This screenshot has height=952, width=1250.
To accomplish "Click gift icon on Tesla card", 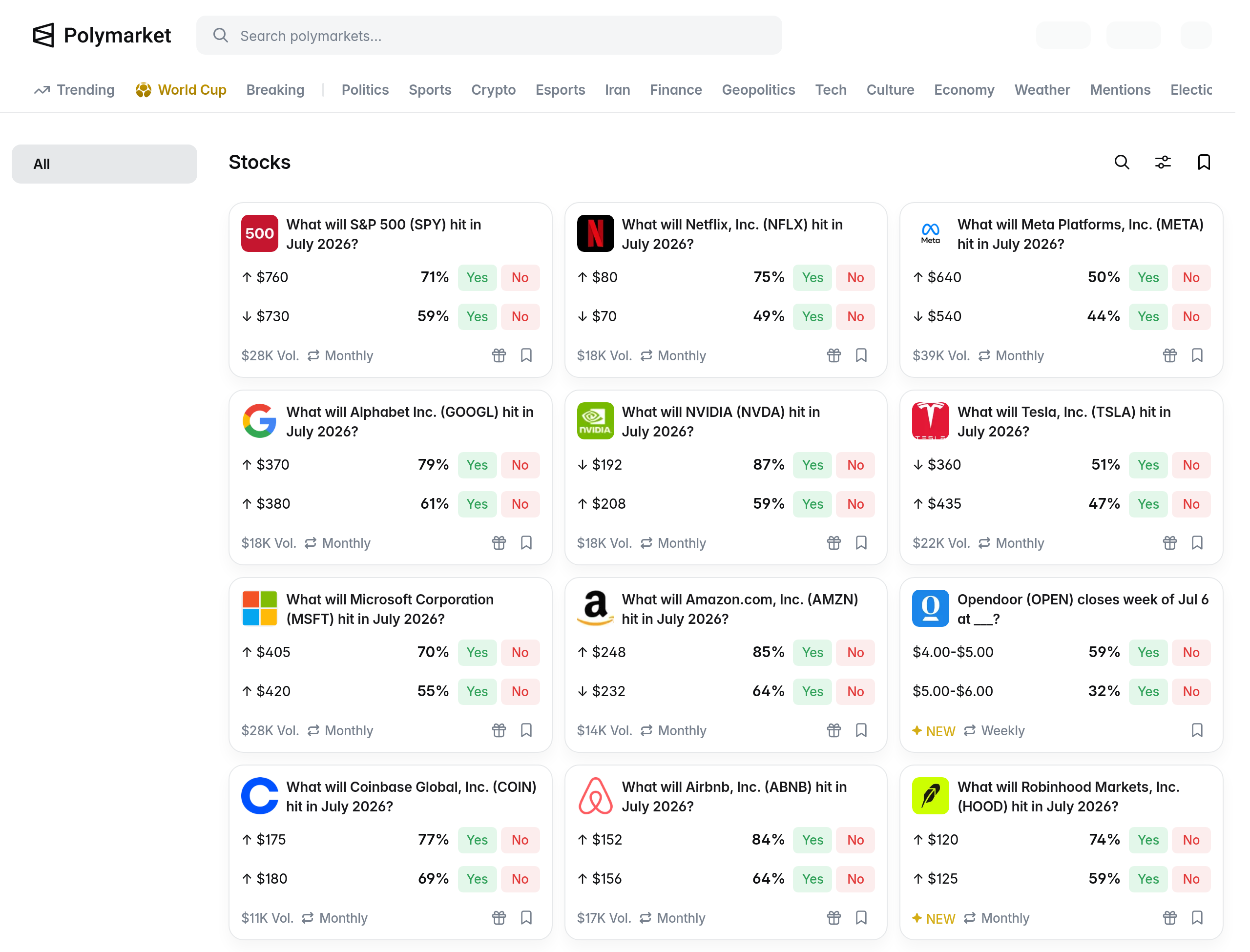I will click(x=1169, y=543).
